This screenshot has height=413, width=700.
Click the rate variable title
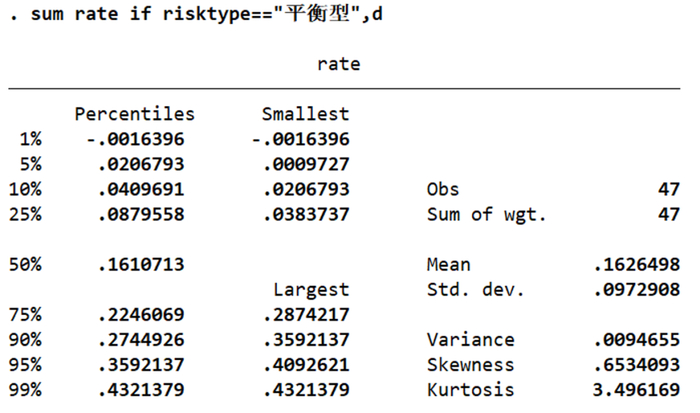[x=339, y=64]
